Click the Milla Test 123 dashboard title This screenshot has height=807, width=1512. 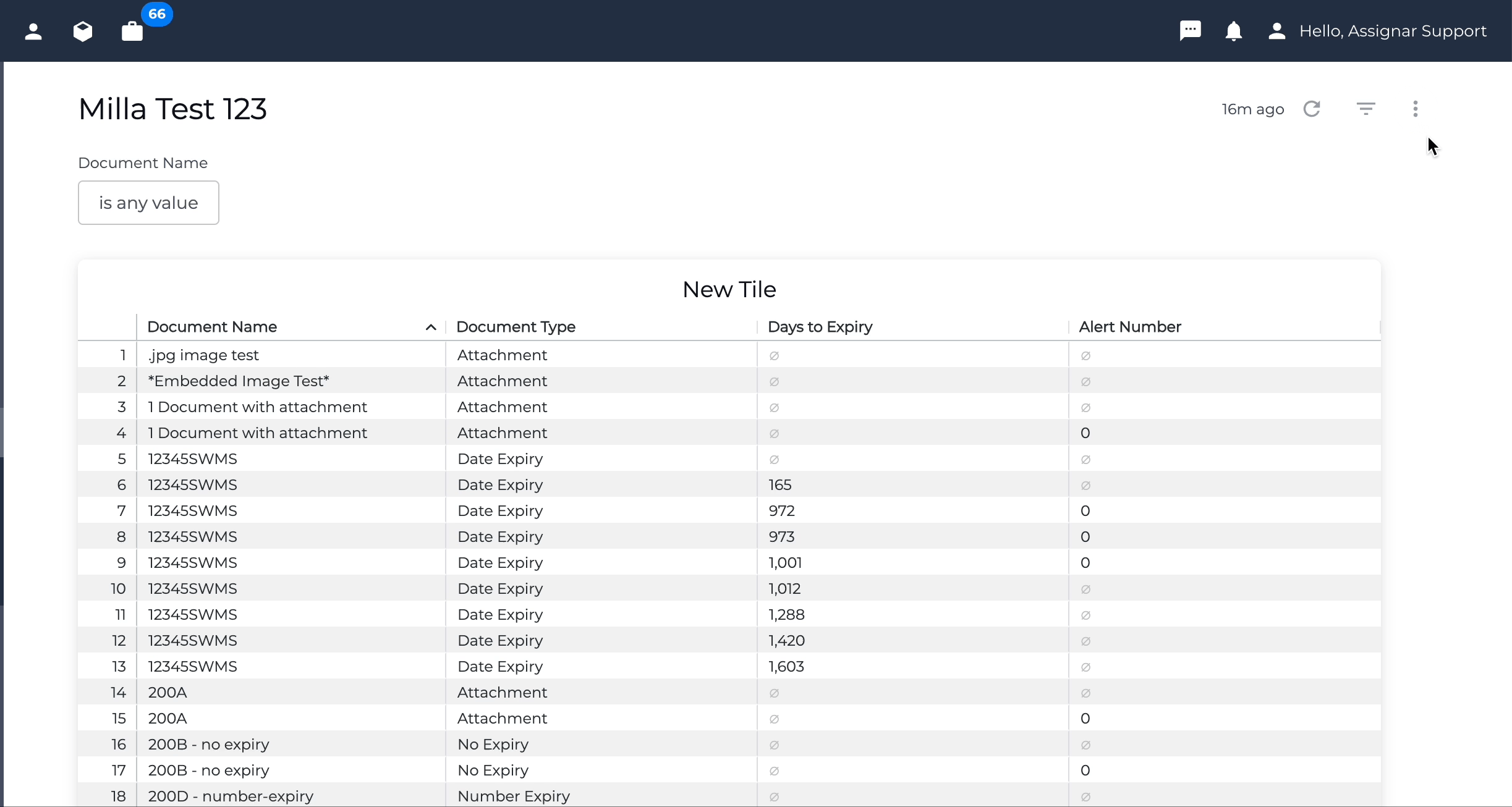click(172, 109)
